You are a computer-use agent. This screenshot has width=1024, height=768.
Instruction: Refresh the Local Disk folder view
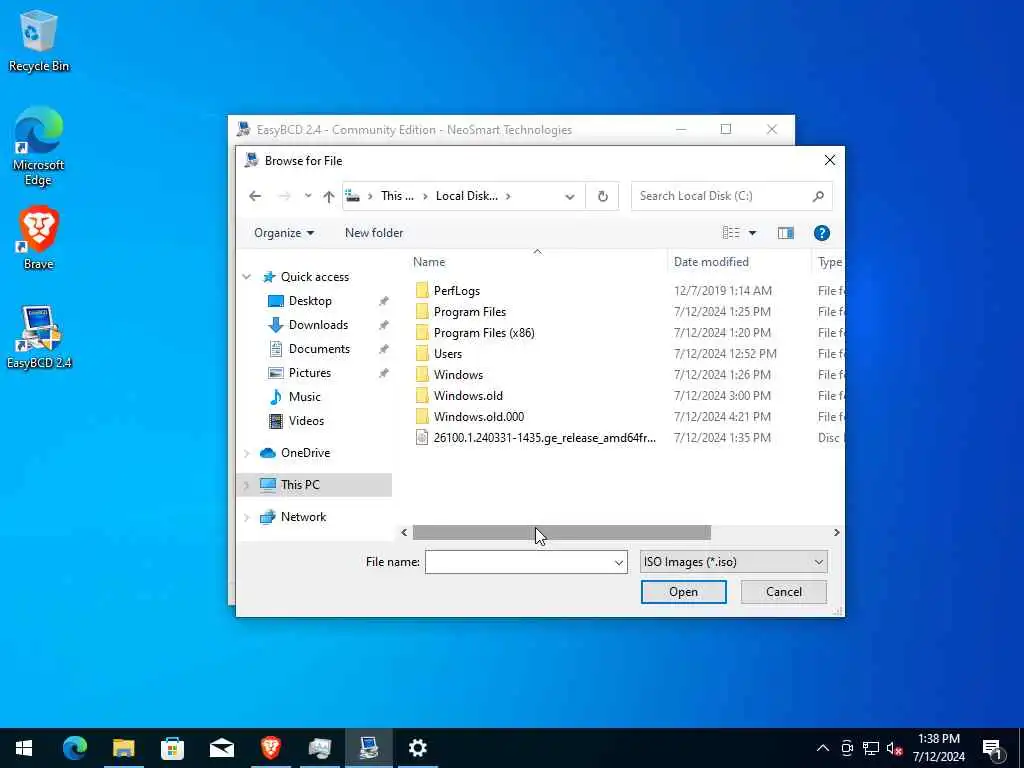click(603, 196)
